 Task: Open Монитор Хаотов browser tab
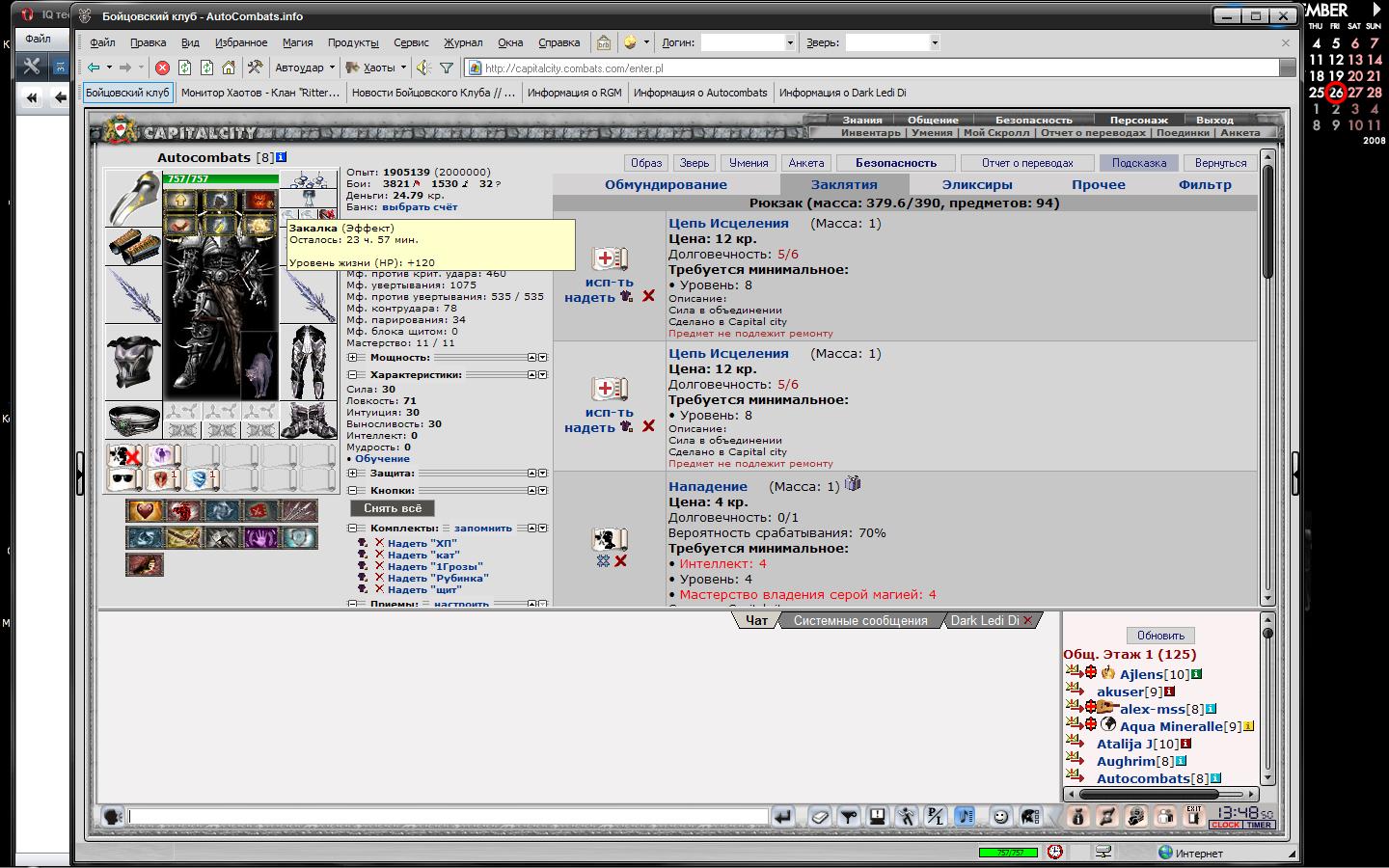pos(259,93)
